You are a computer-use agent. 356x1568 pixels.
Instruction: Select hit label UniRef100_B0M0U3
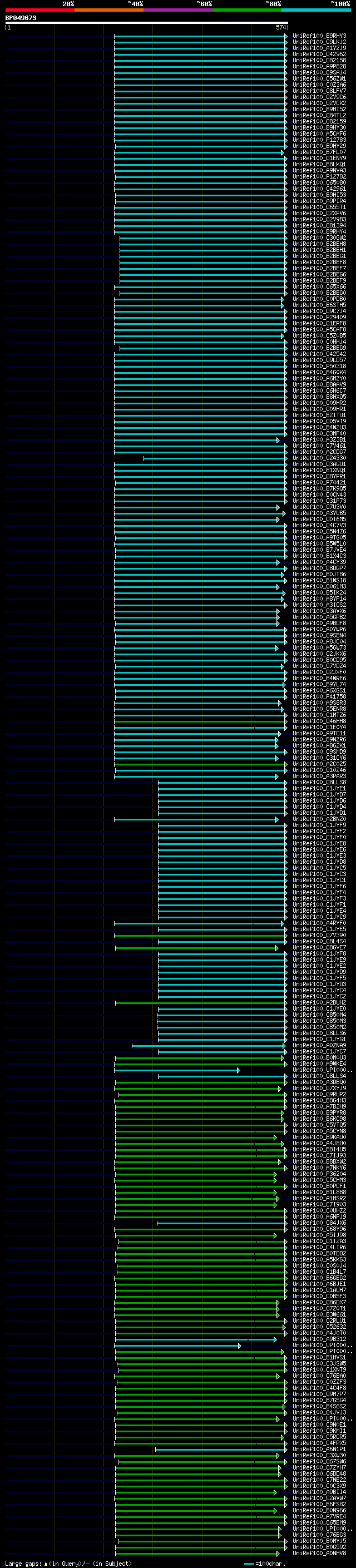tap(319, 1058)
